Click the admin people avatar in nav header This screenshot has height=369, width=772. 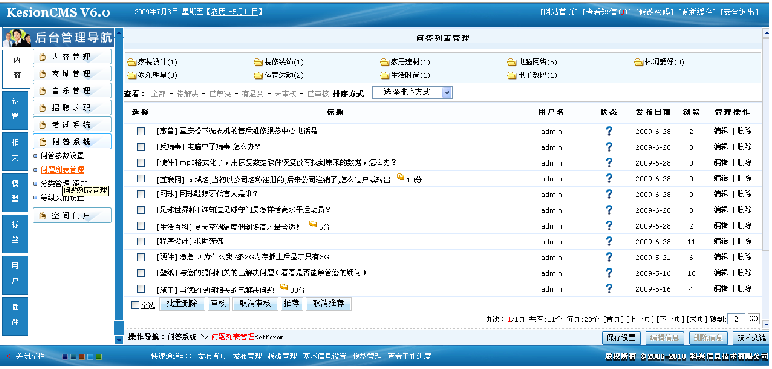point(17,37)
